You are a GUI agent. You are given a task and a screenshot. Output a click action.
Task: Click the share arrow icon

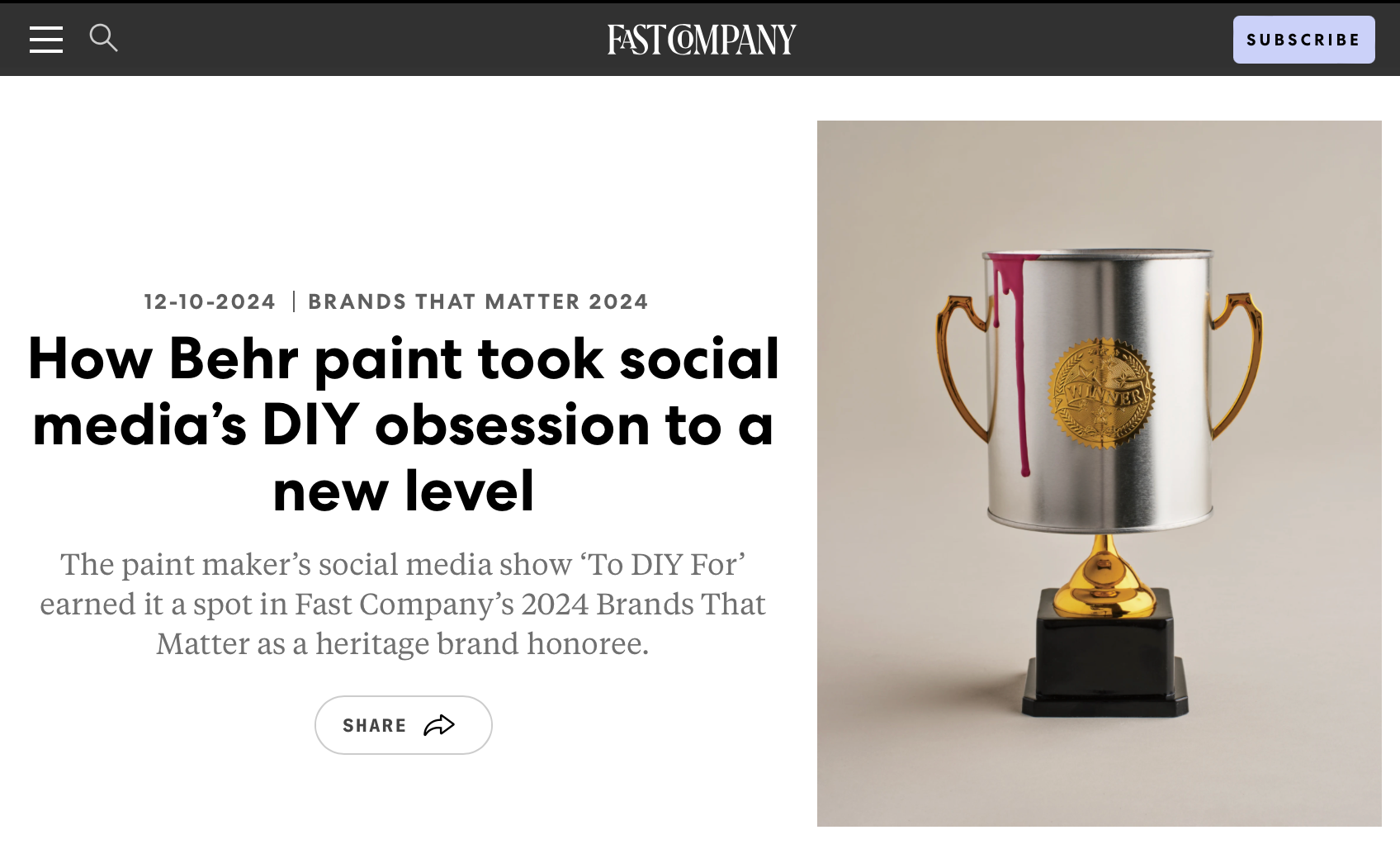click(439, 725)
